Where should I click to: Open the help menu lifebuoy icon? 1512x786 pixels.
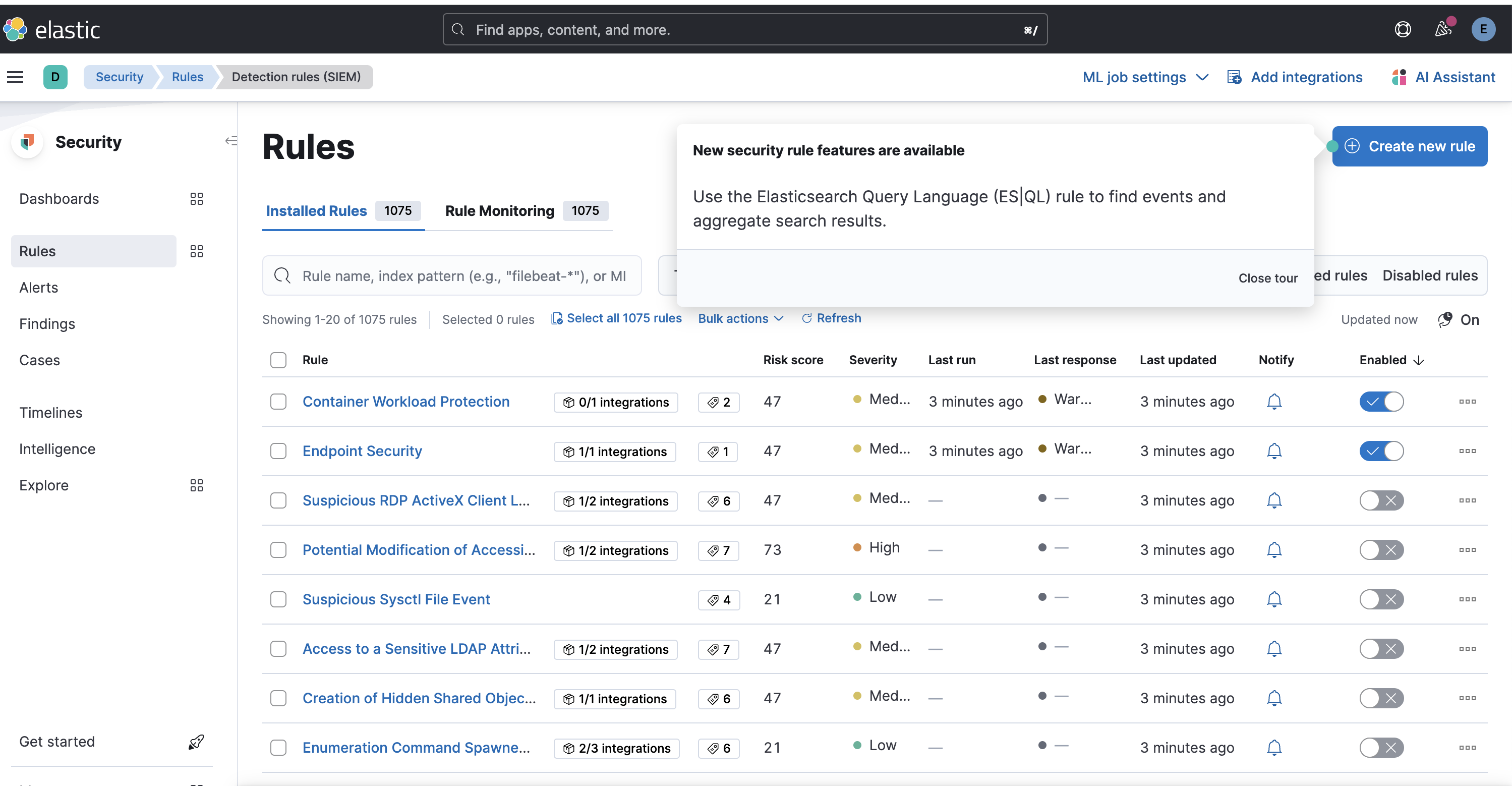[x=1403, y=29]
